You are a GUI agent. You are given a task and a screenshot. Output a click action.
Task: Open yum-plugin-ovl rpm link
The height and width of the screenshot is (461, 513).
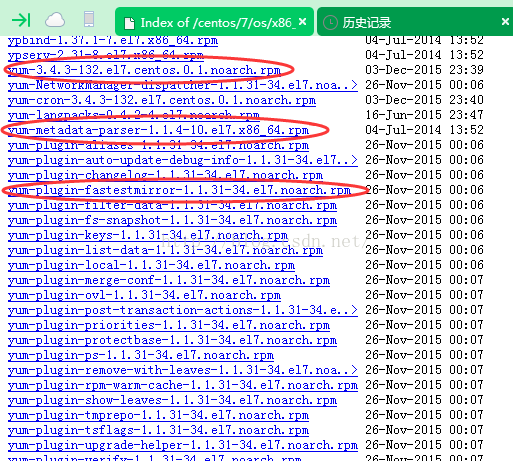click(x=144, y=295)
